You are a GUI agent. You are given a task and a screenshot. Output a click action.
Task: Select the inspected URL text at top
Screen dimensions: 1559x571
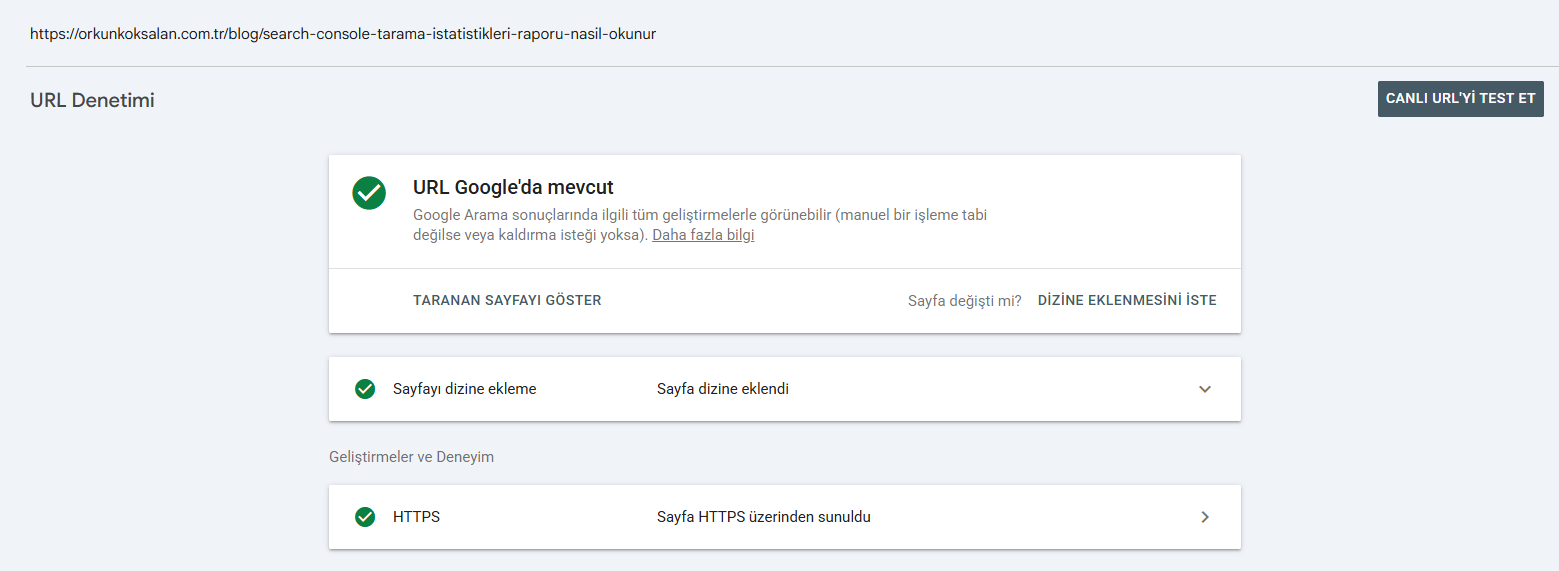[343, 33]
